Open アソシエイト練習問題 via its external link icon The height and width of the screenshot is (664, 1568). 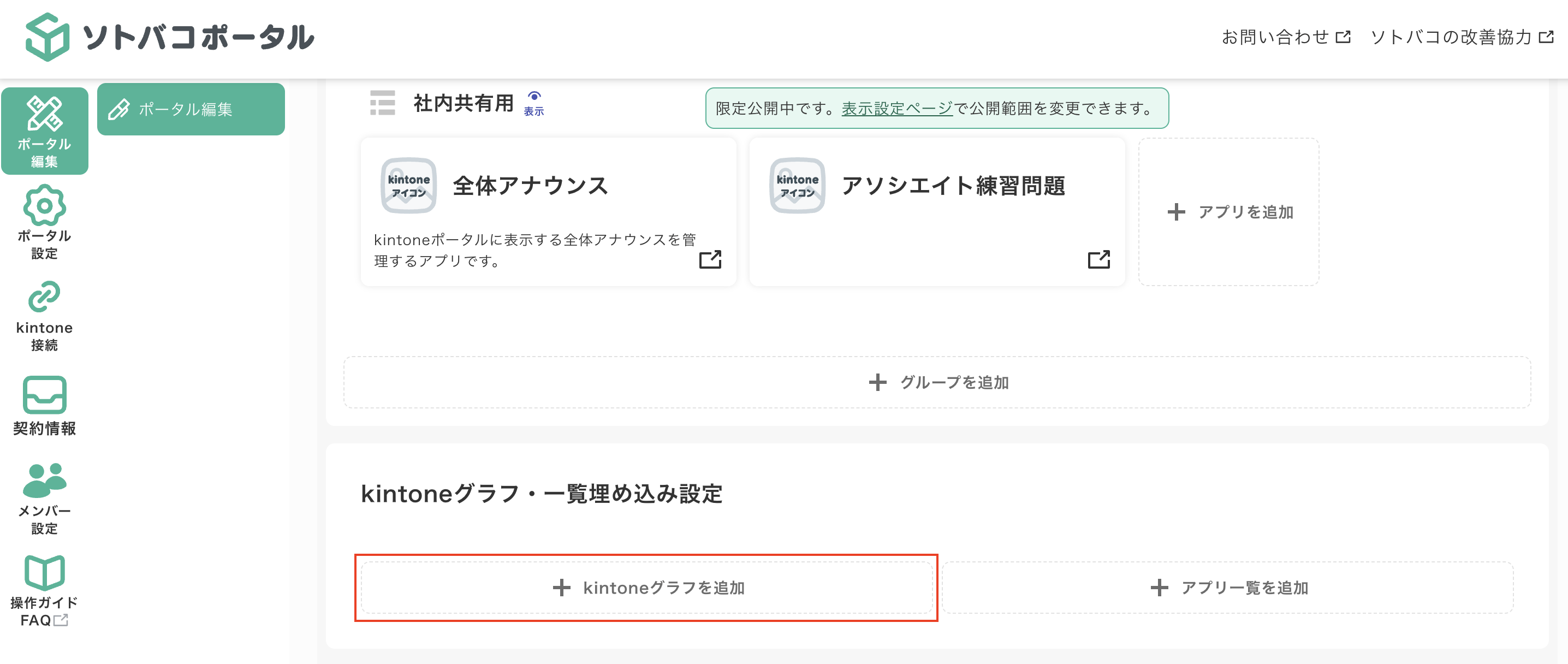(x=1098, y=260)
